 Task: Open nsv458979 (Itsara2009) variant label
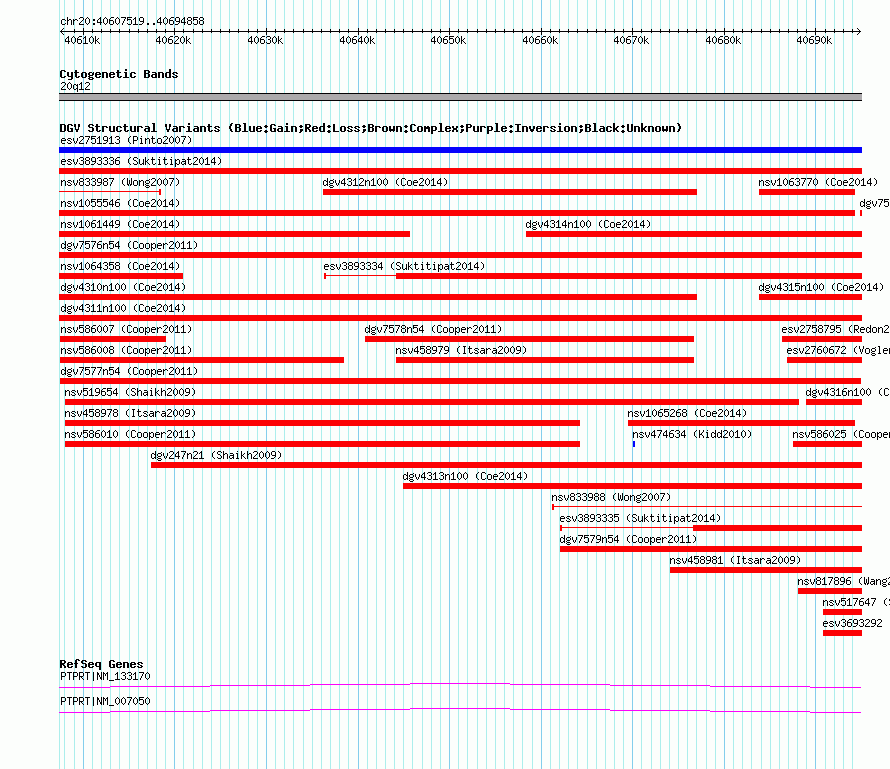461,350
